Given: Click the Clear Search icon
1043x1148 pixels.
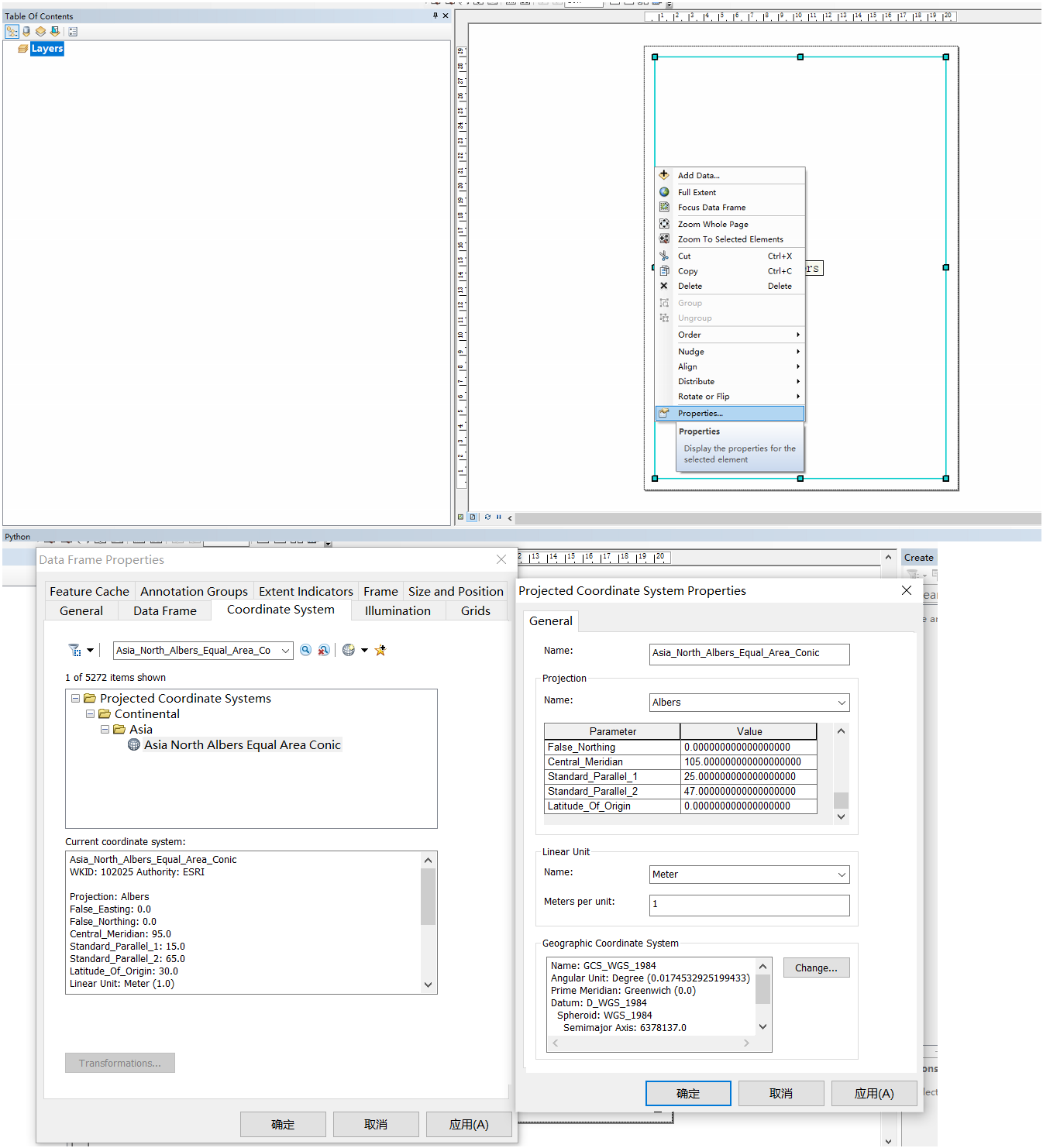Looking at the screenshot, I should 324,651.
